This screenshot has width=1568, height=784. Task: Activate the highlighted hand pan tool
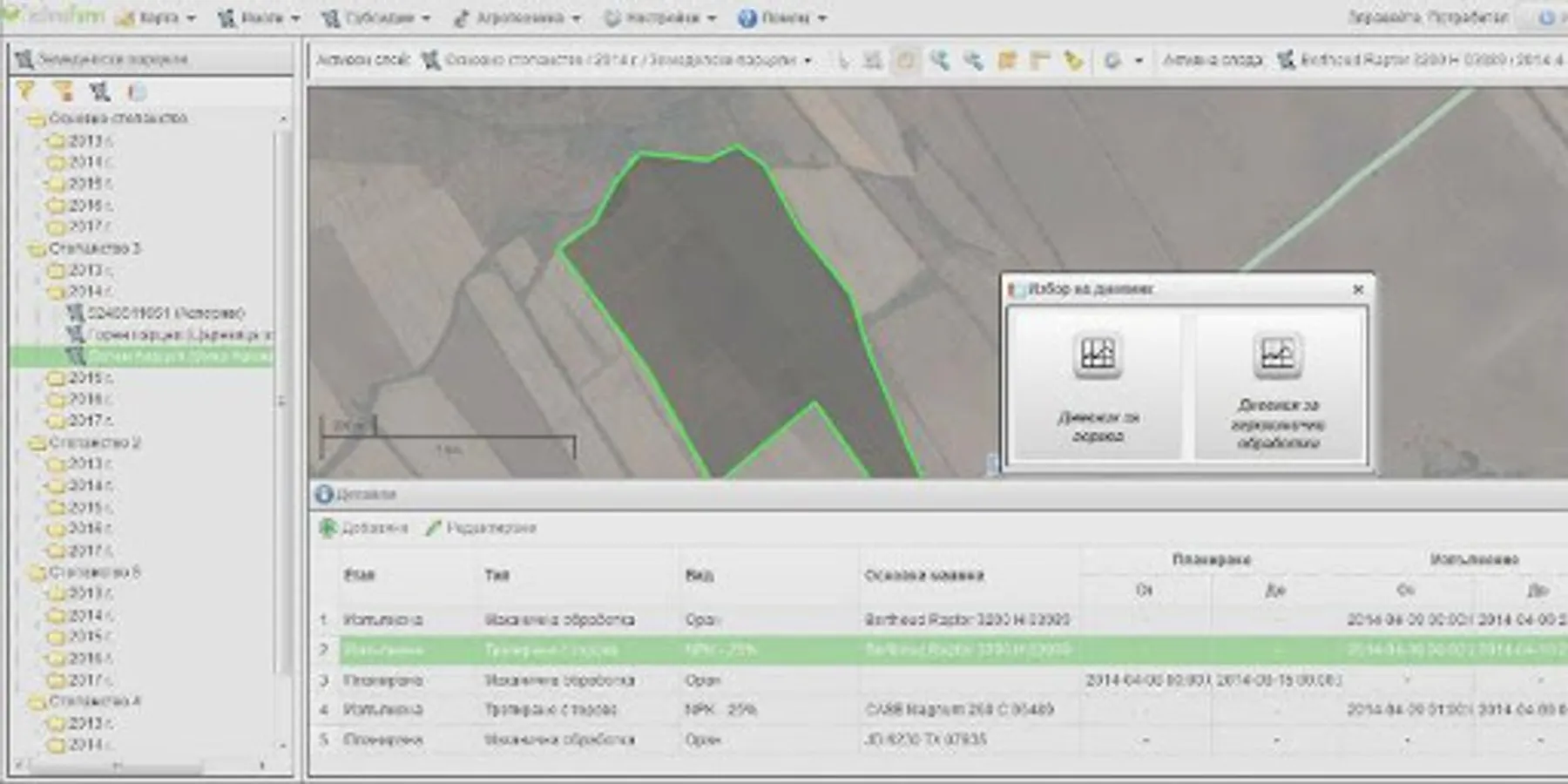tap(906, 60)
